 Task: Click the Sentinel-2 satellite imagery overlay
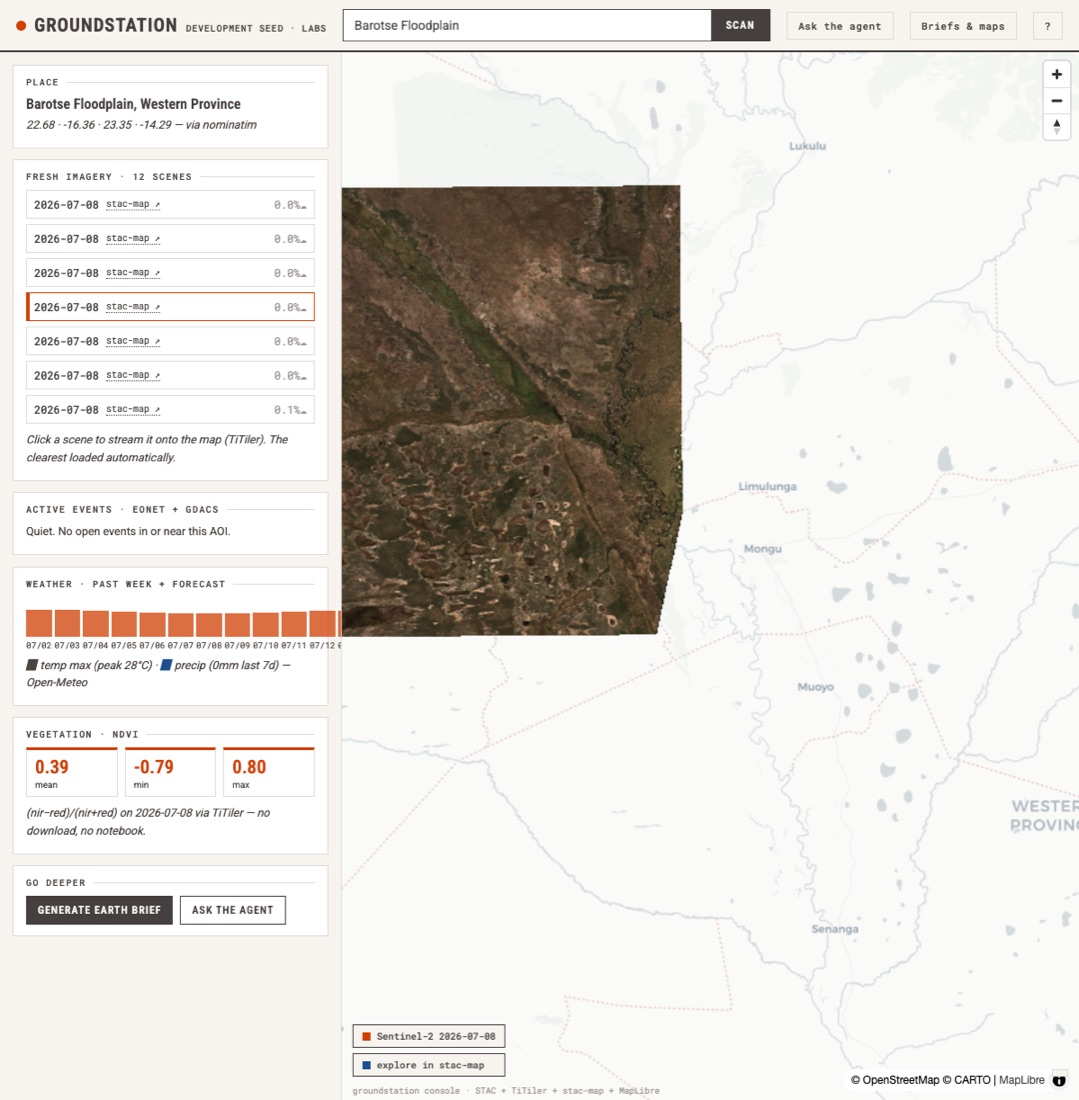pos(511,410)
